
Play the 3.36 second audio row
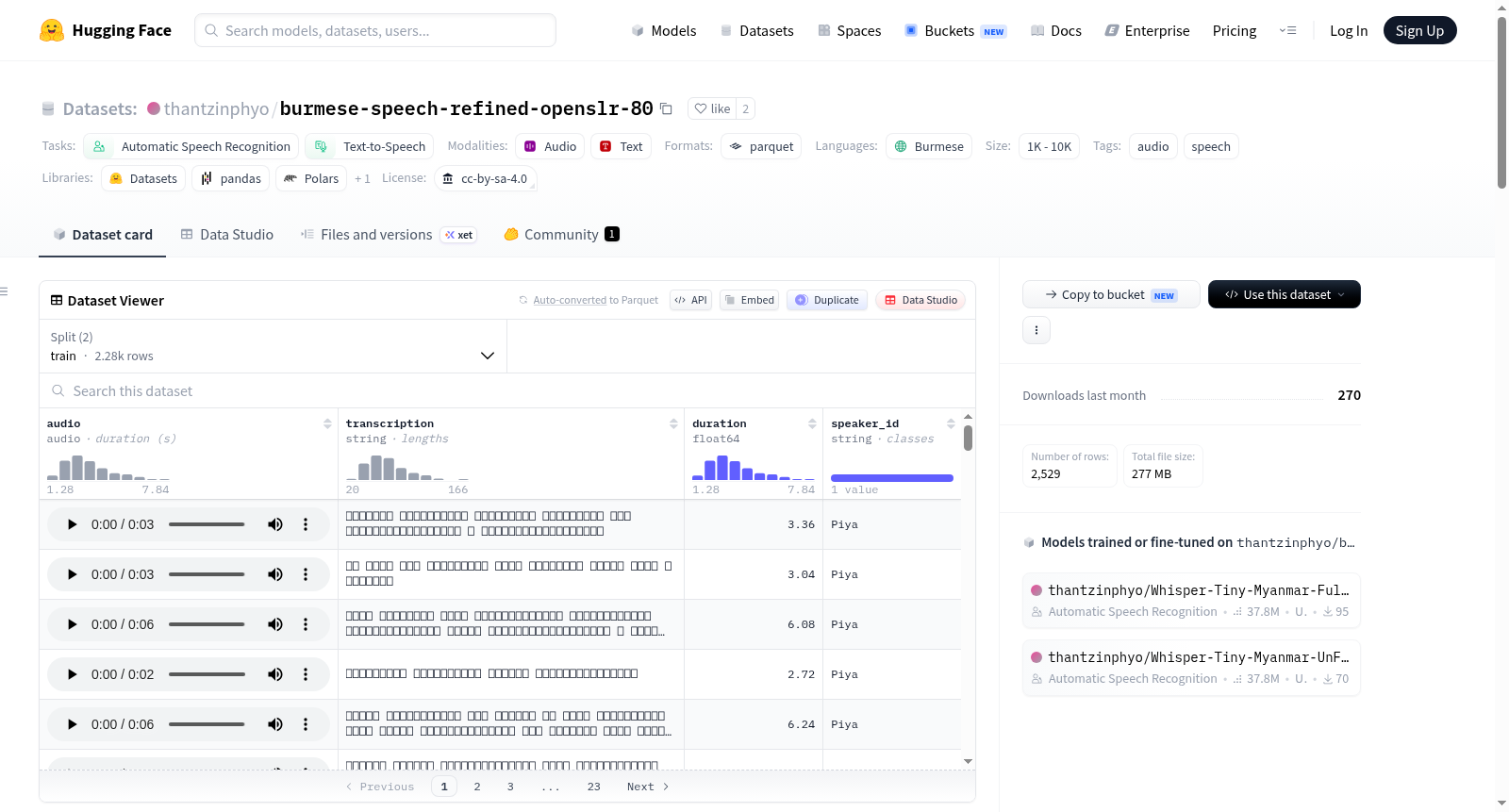point(72,524)
